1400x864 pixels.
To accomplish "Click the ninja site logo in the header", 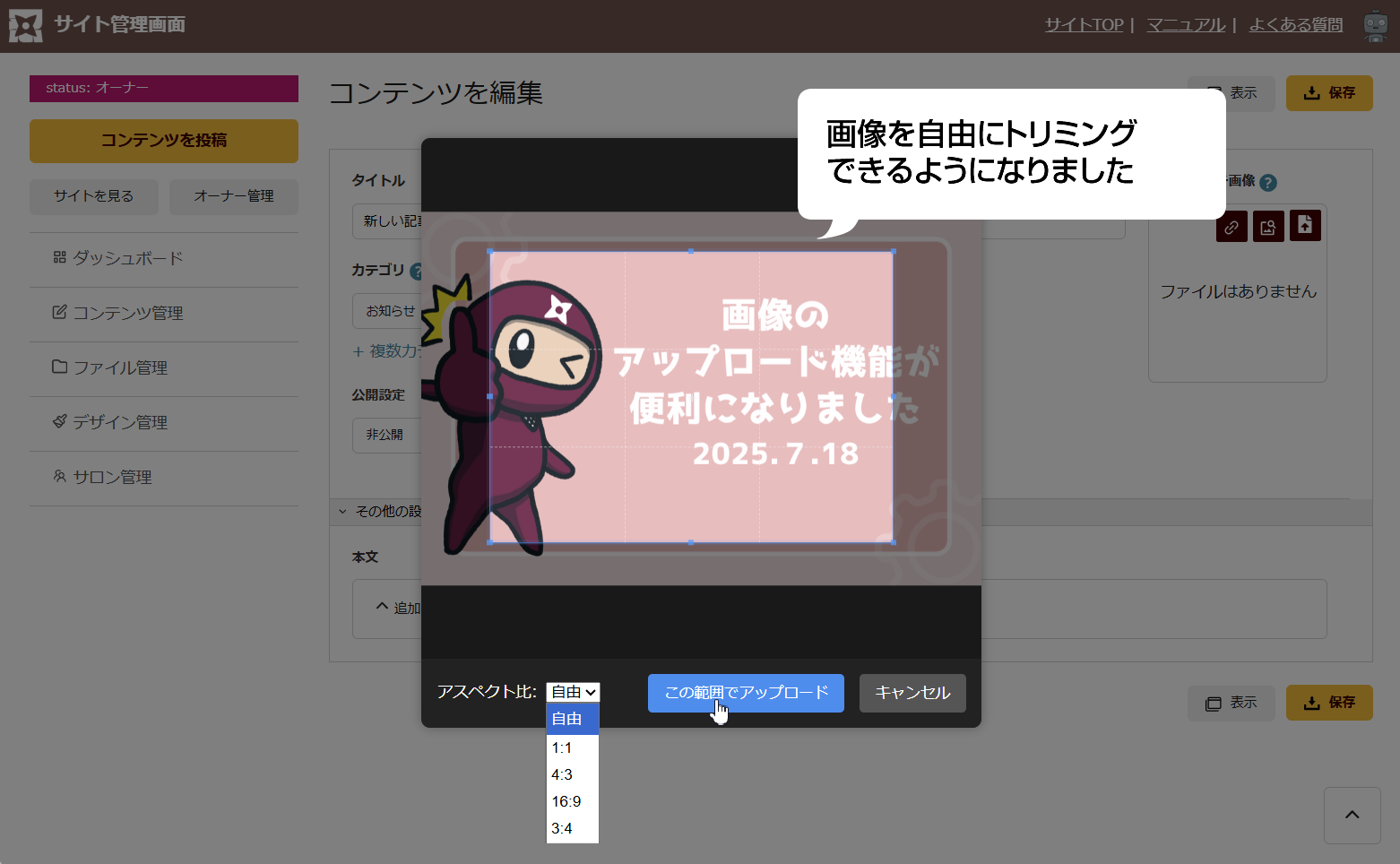I will coord(26,25).
